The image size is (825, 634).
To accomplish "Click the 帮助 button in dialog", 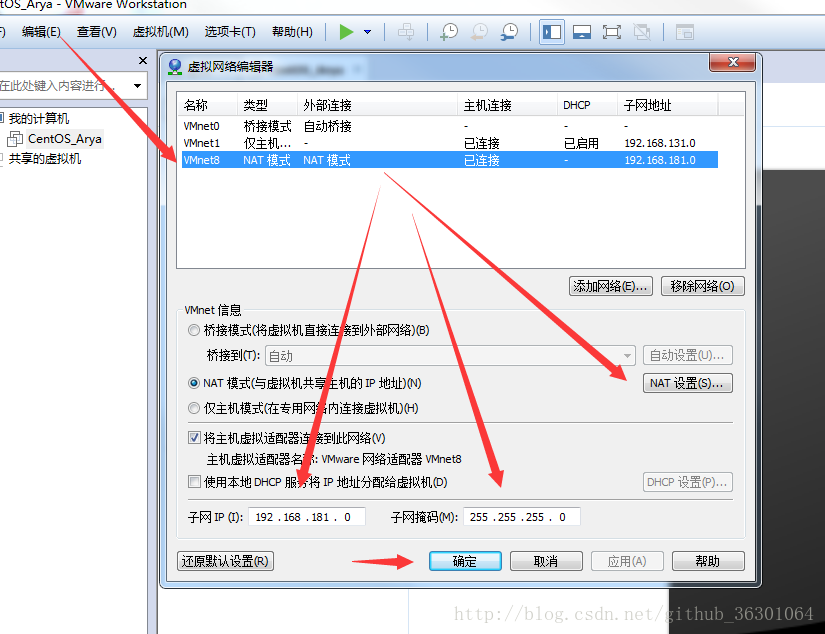I will tap(708, 561).
